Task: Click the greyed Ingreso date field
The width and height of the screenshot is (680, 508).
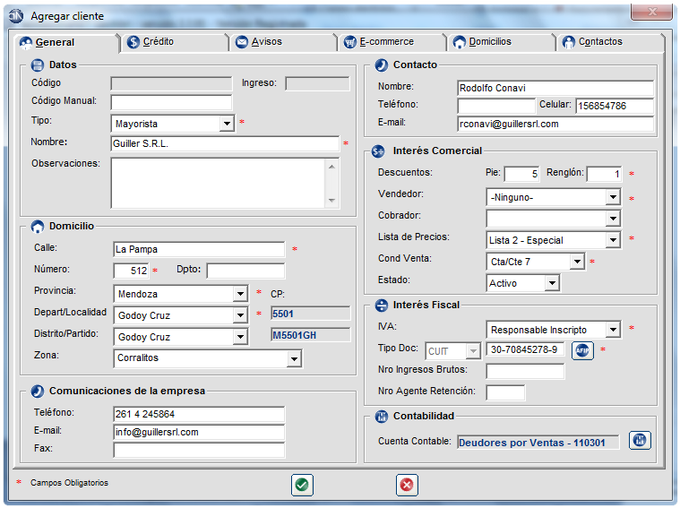Action: coord(317,84)
